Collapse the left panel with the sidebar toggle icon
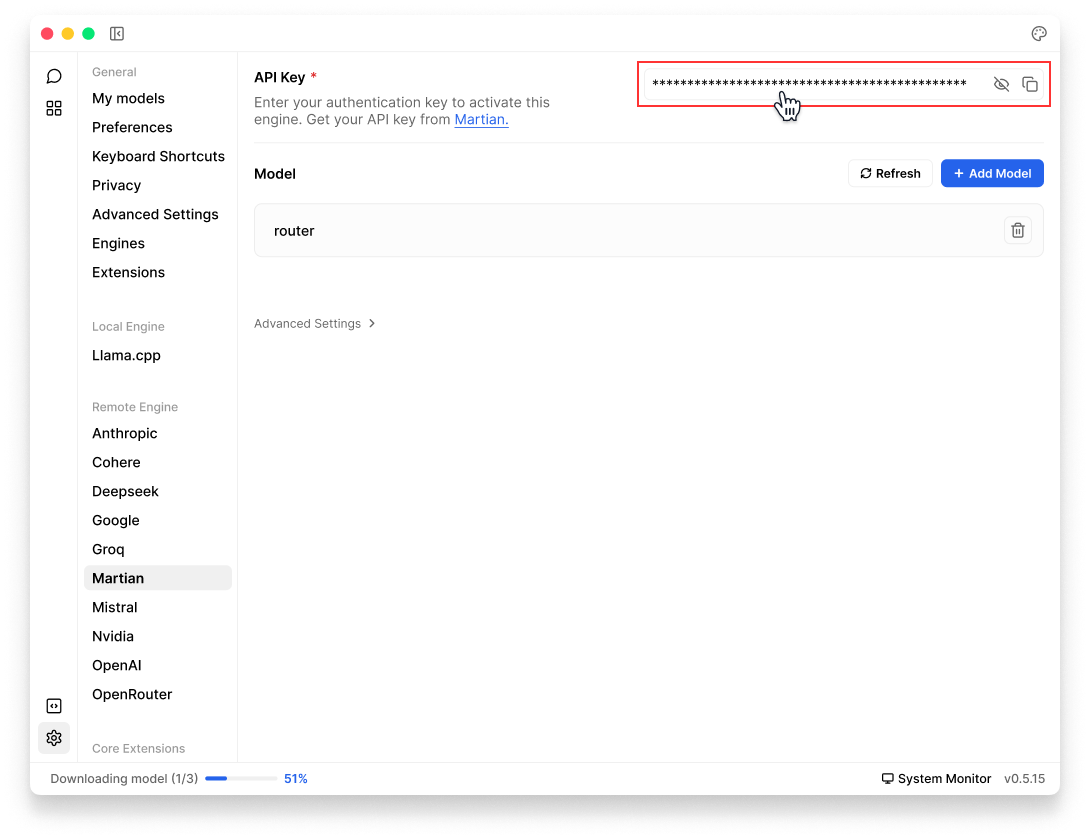Screen dimensions: 1090x840 pos(117,34)
